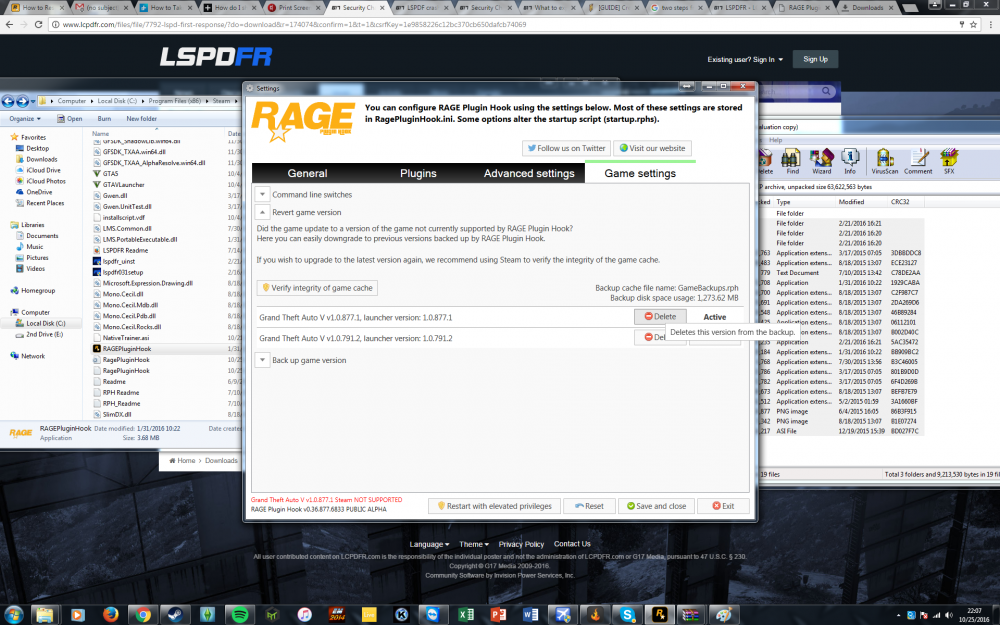Click Visit our website button
Screen dimensions: 1000x625
652,148
